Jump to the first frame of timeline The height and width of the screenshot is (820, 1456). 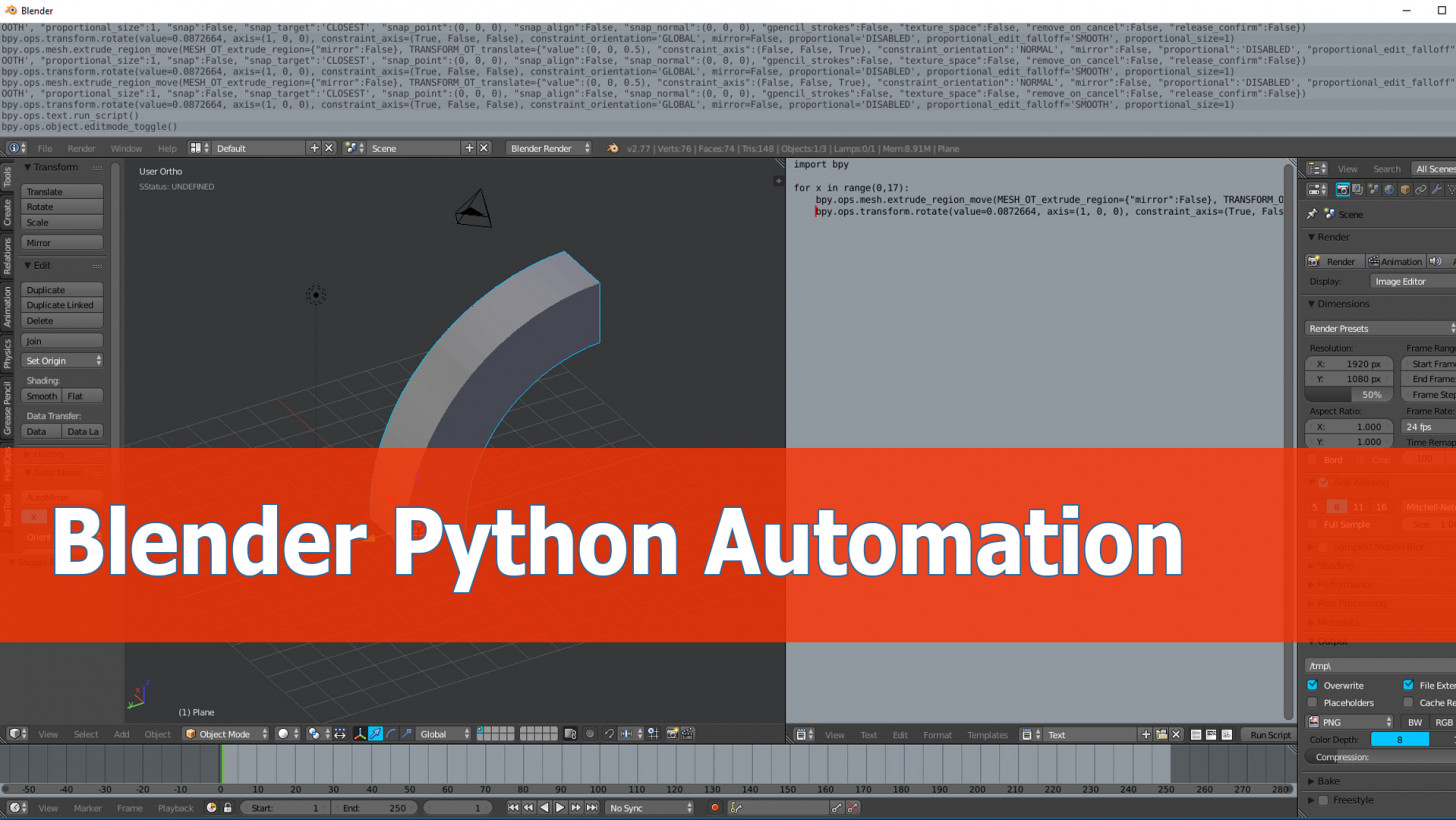pos(513,808)
